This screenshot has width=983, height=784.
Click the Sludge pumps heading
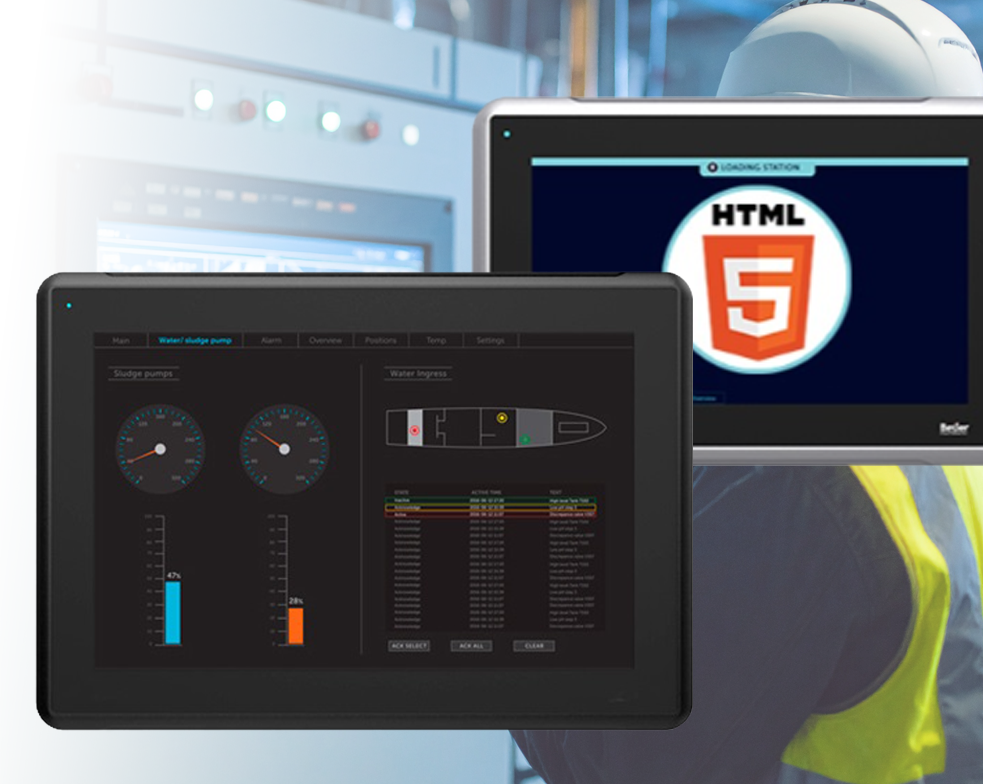pyautogui.click(x=143, y=374)
